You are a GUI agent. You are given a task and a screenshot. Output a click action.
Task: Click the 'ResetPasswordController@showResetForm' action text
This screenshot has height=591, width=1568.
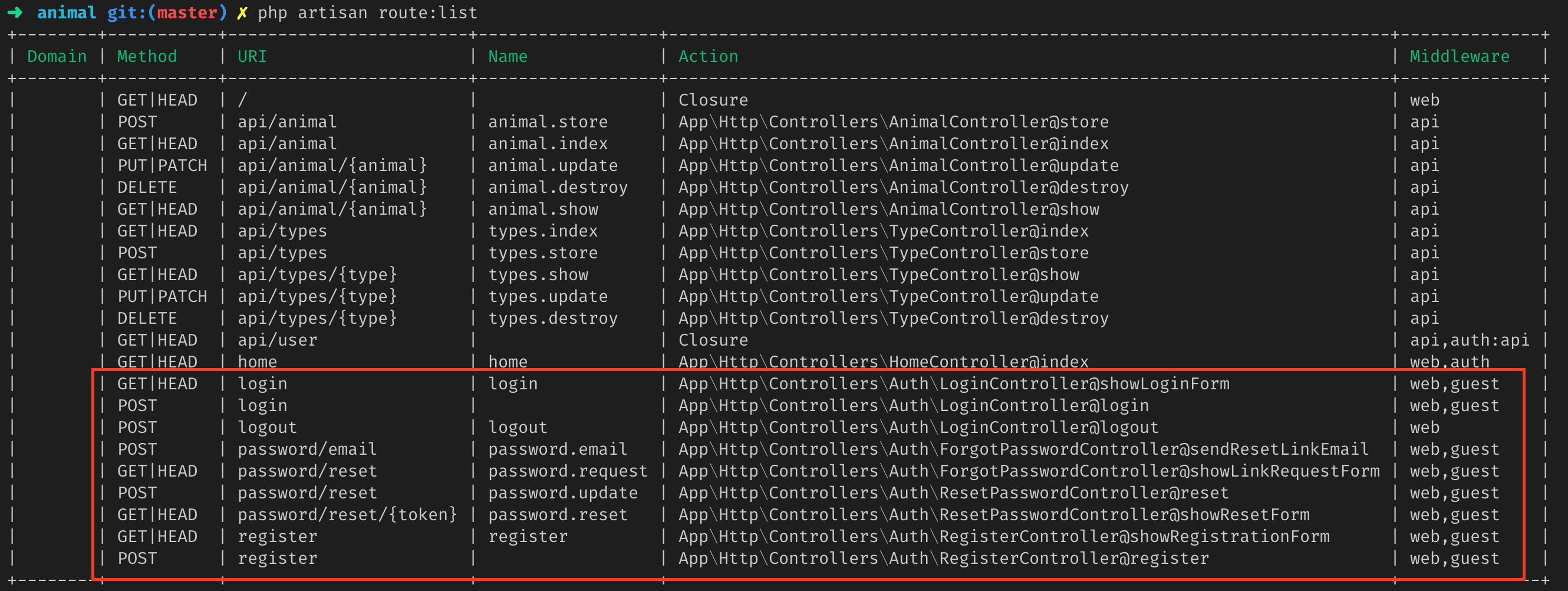click(x=1124, y=516)
